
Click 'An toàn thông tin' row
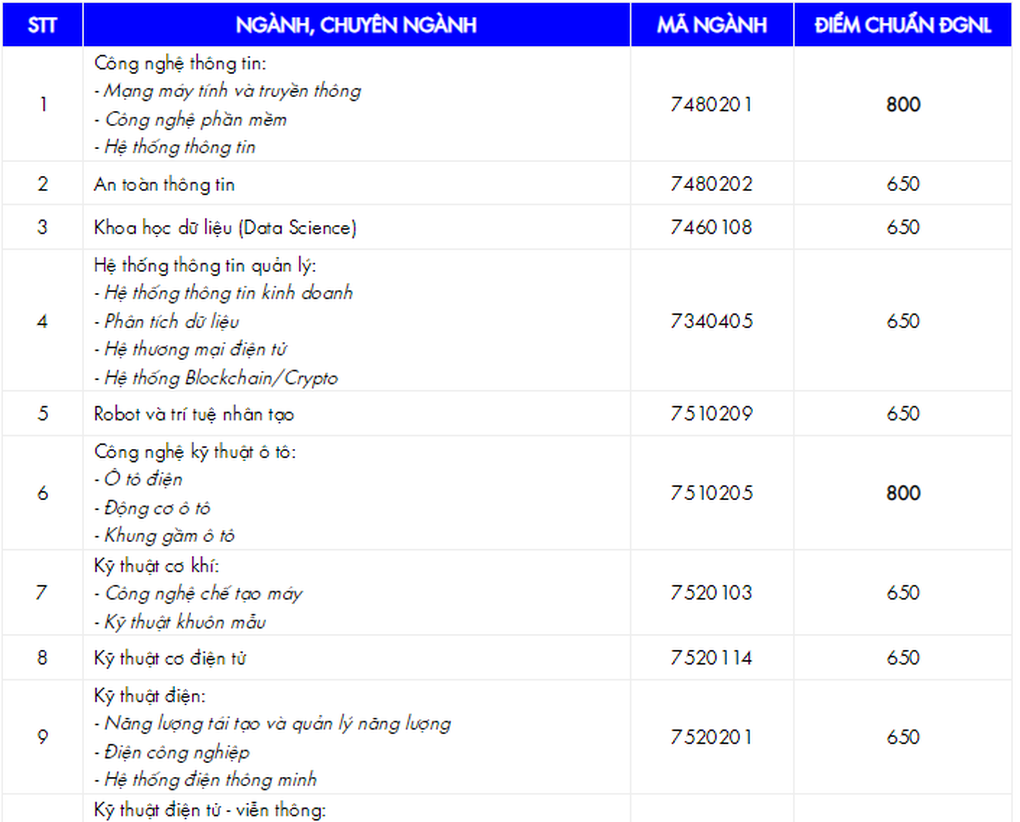(164, 185)
